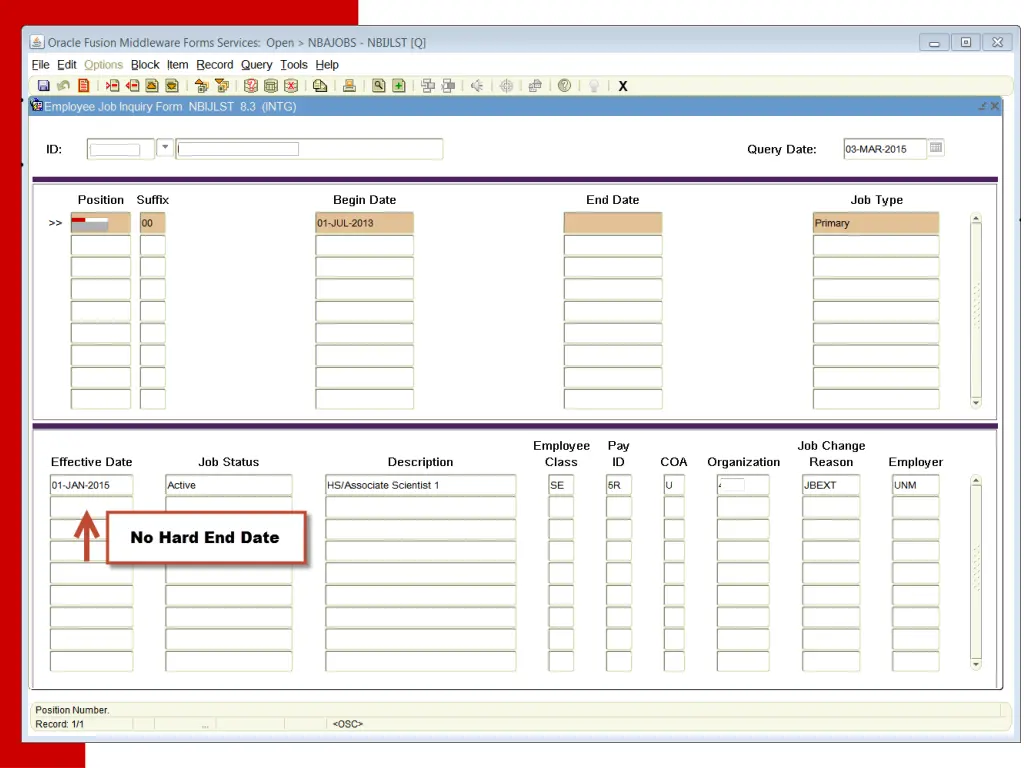The width and height of the screenshot is (1024, 768).
Task: Click the Select orange document icon
Action: coord(84,86)
